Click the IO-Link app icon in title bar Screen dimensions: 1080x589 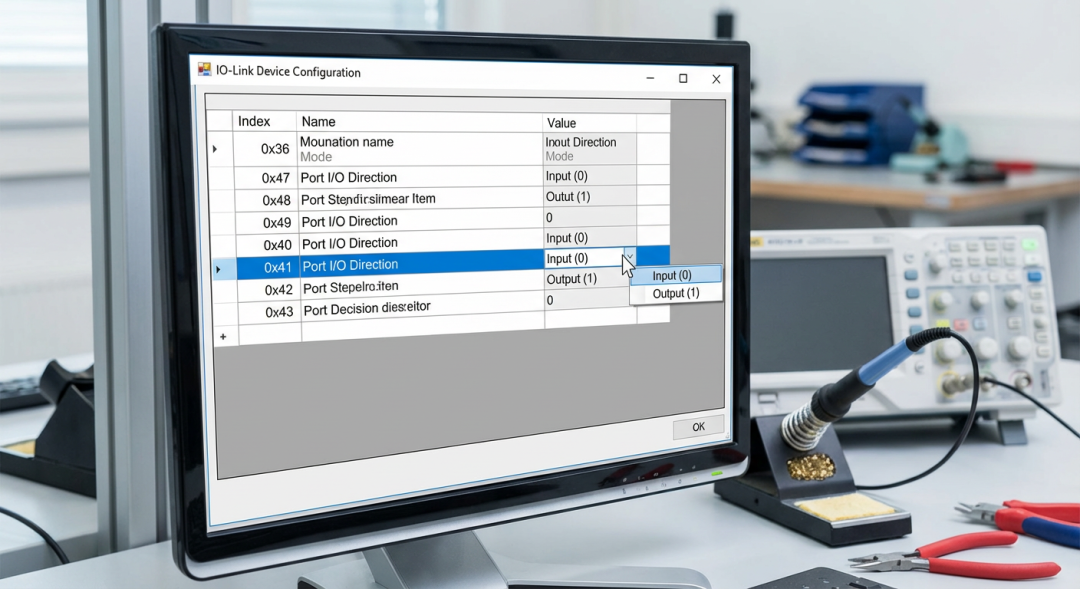point(205,70)
